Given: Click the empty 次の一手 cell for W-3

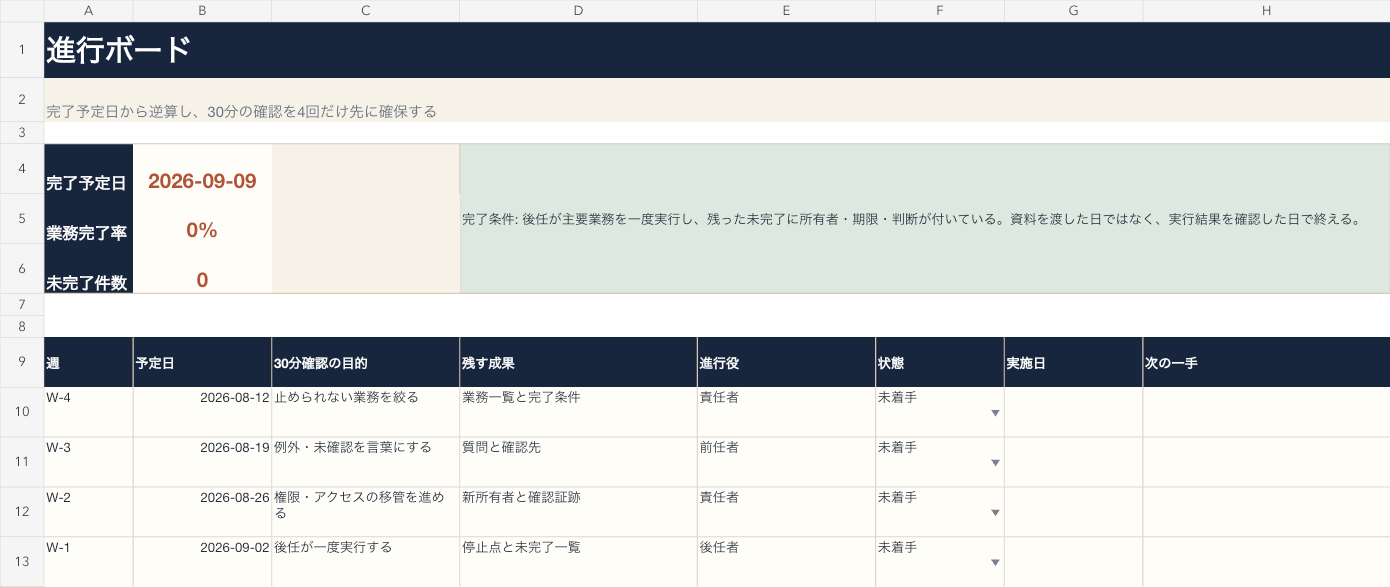Looking at the screenshot, I should 1266,462.
